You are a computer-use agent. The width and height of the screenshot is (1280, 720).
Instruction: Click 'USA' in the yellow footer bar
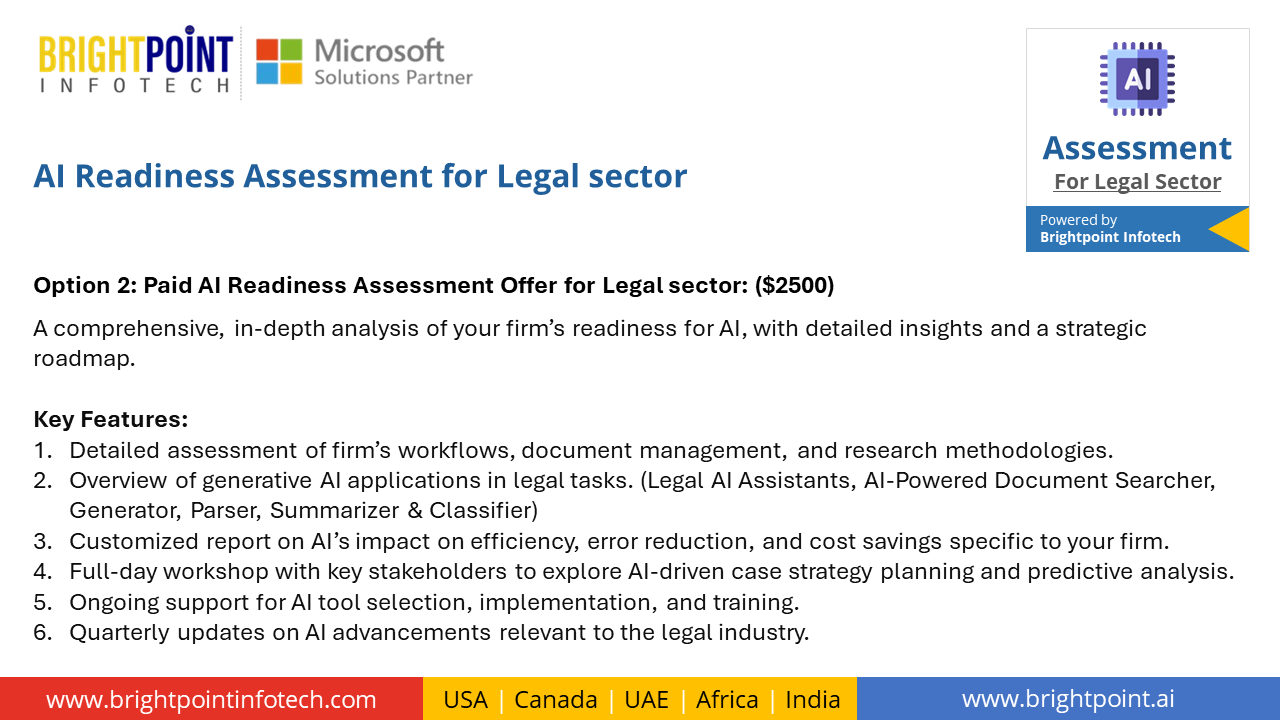pyautogui.click(x=465, y=699)
